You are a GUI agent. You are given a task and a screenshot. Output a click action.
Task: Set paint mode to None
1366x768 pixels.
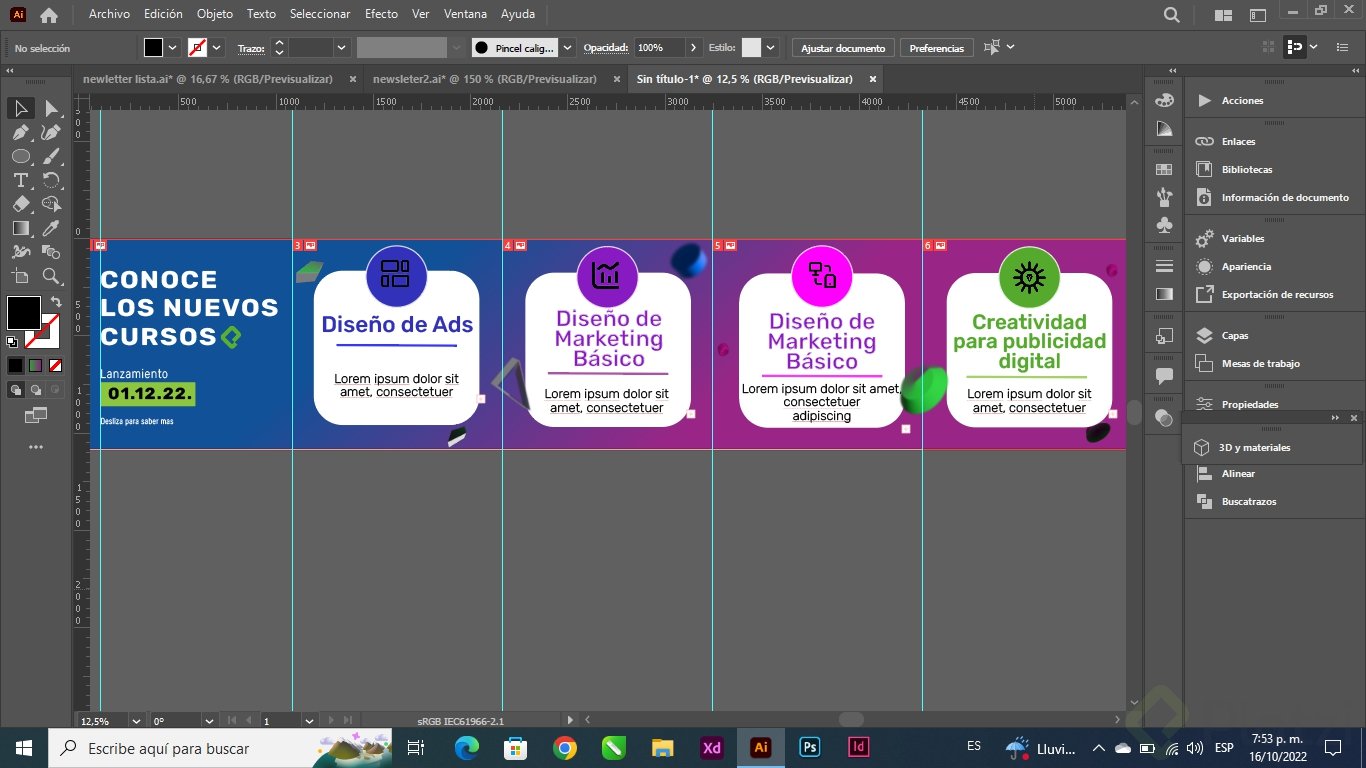[x=56, y=366]
